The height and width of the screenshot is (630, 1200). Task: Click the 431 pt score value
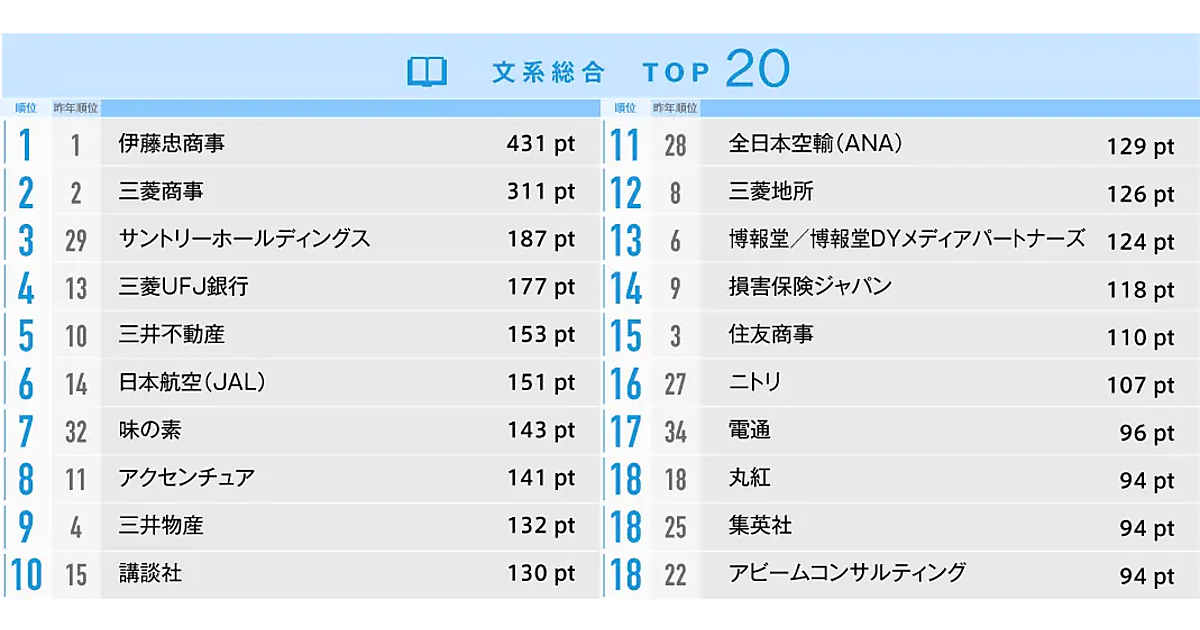pos(541,144)
